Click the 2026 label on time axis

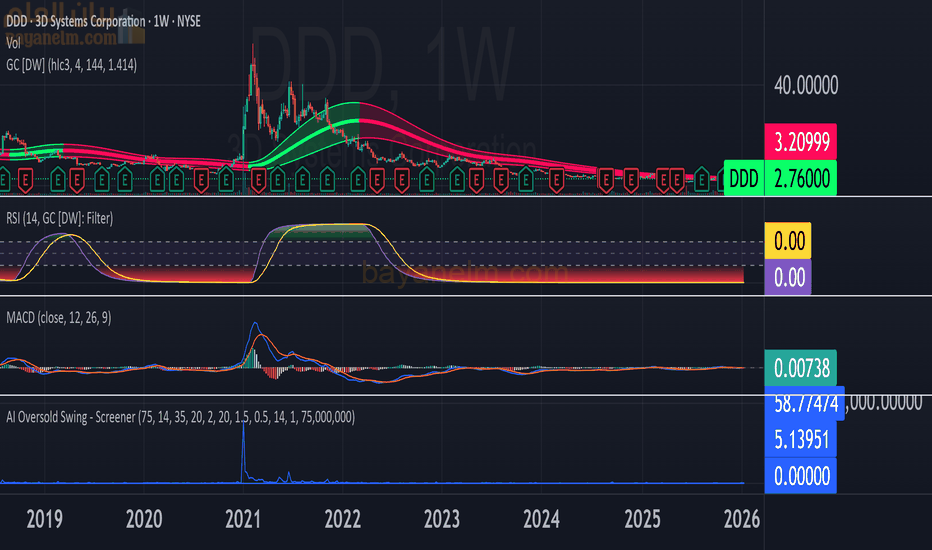(741, 519)
